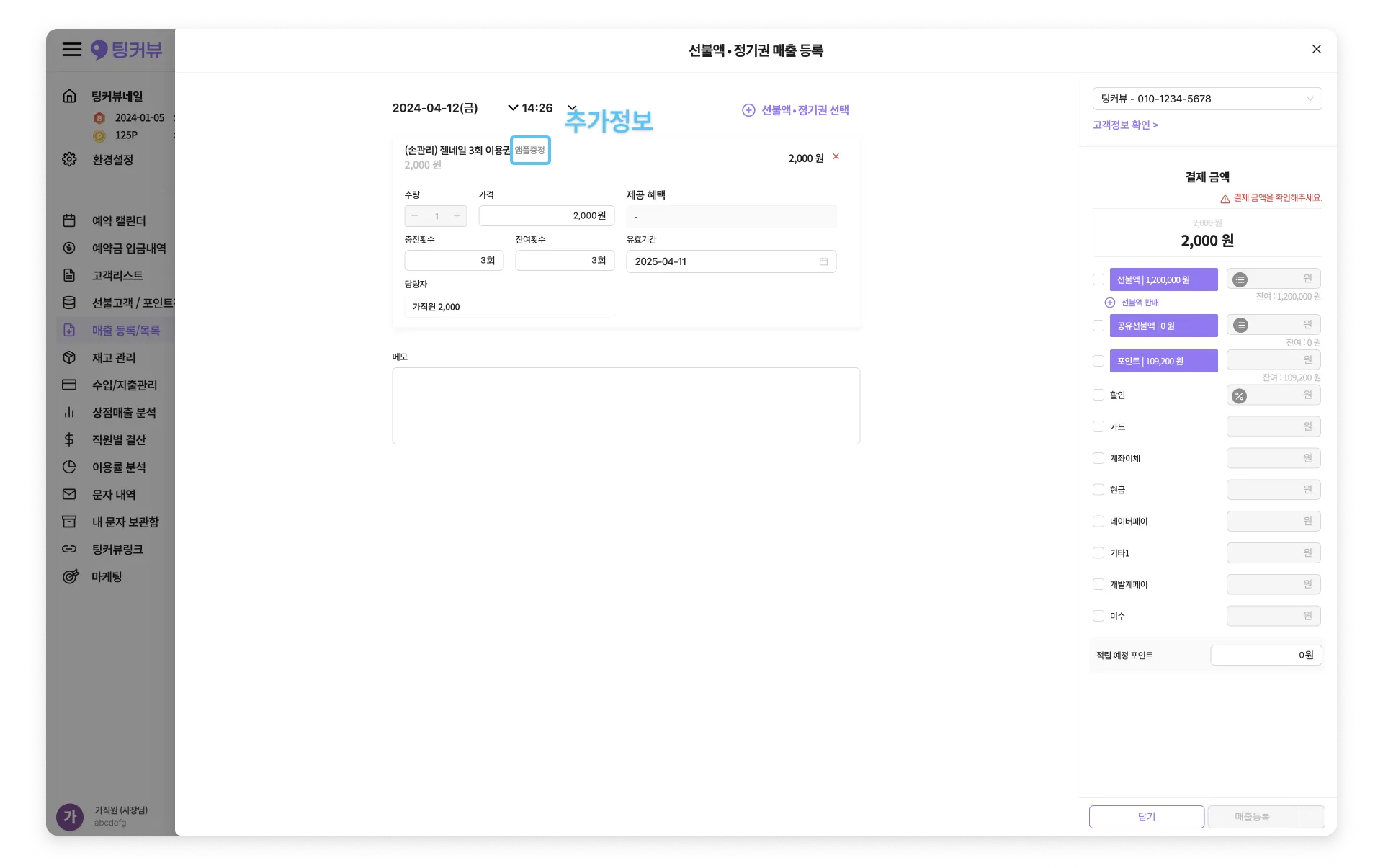The image size is (1383, 868).
Task: Click the 환경설정 gear icon
Action: tap(69, 159)
